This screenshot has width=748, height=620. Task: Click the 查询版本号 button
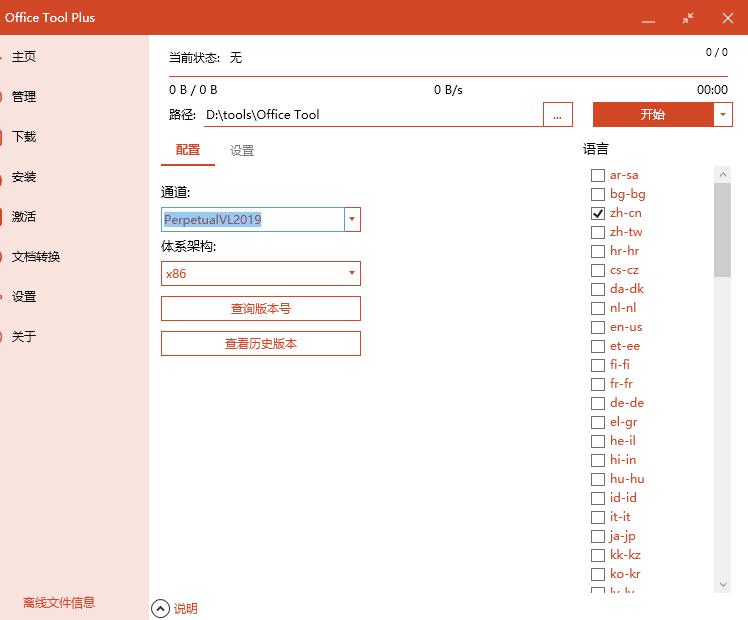coord(260,309)
